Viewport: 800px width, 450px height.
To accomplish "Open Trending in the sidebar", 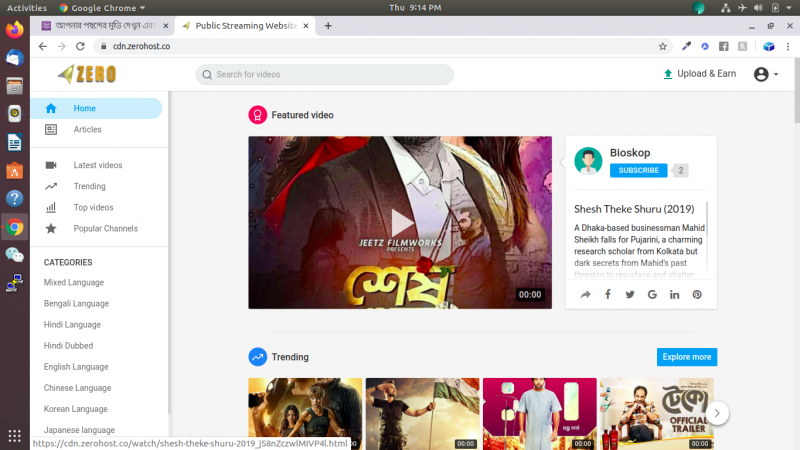I will click(x=89, y=186).
